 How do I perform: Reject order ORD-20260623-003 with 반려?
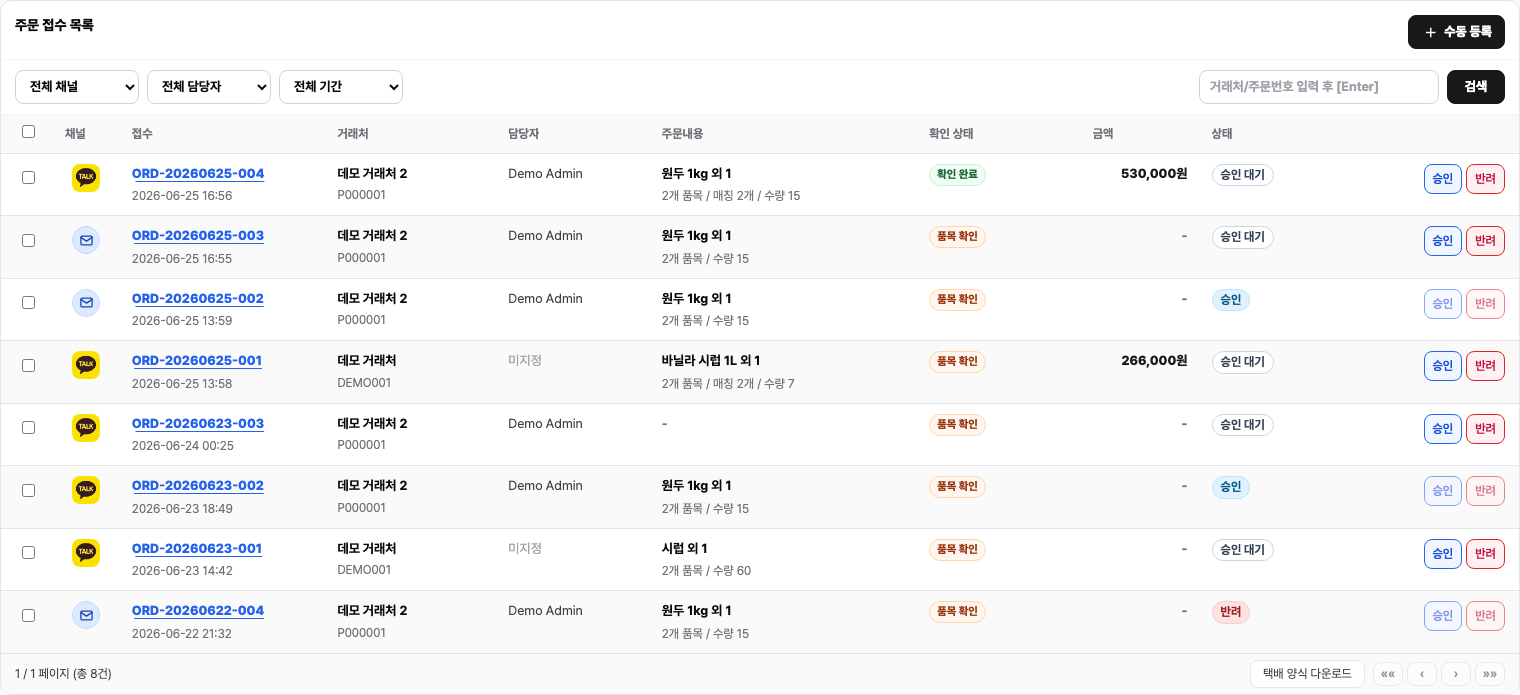(x=1485, y=429)
